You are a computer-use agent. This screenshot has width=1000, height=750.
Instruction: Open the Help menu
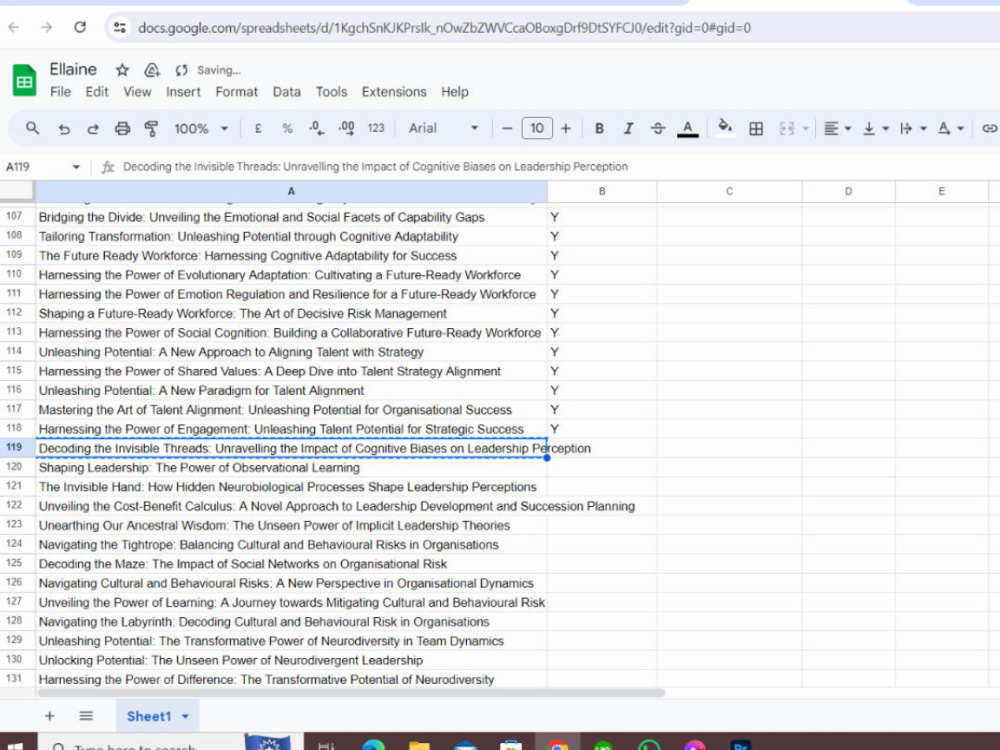coord(455,92)
